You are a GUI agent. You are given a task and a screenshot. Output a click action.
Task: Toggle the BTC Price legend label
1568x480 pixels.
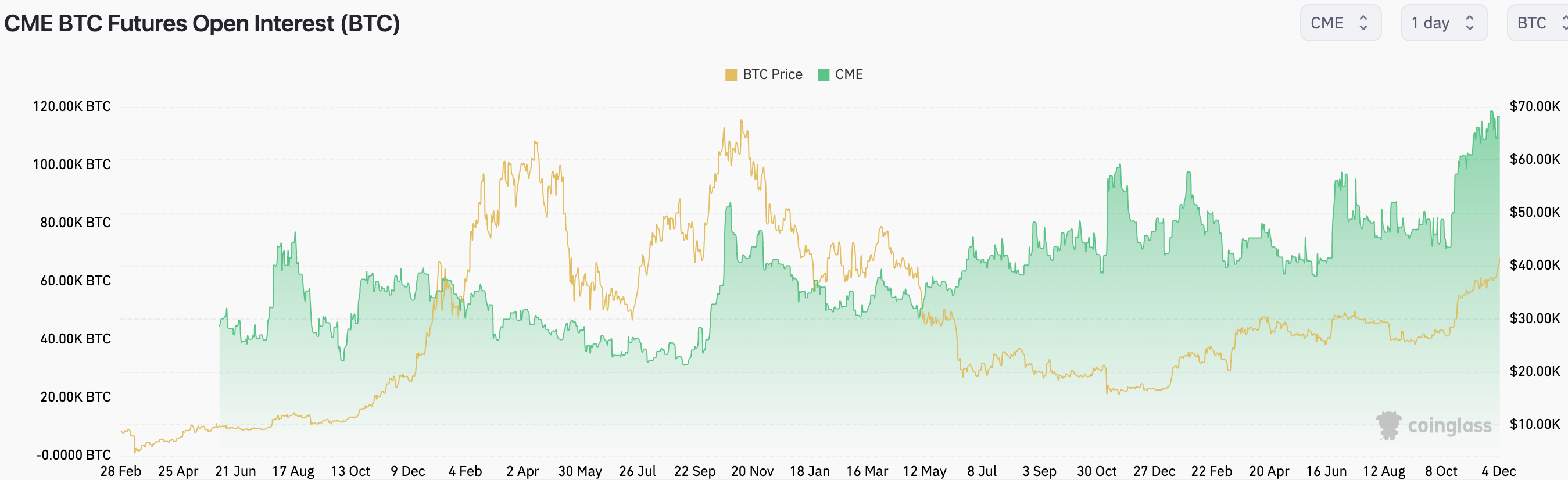point(772,74)
